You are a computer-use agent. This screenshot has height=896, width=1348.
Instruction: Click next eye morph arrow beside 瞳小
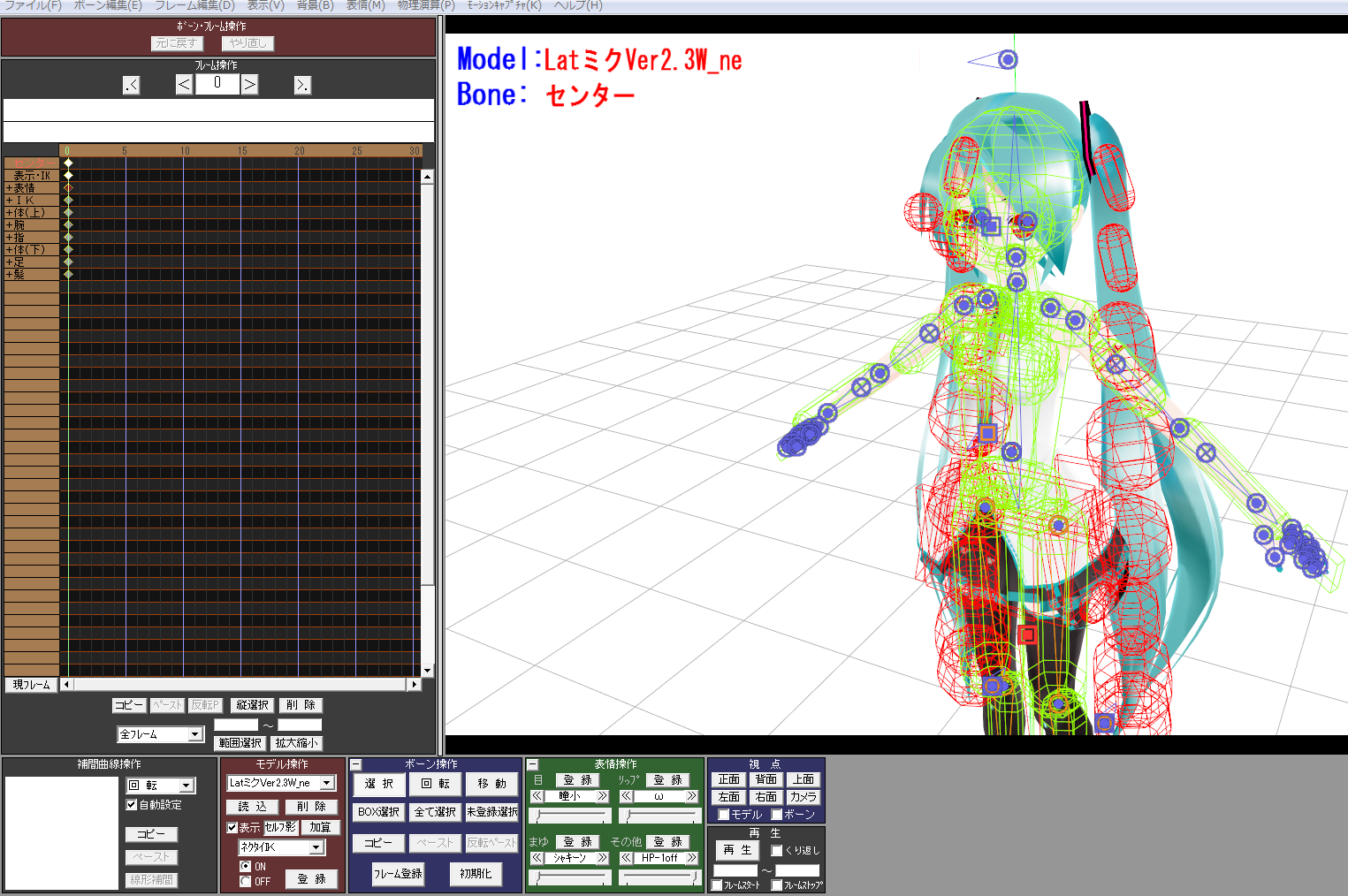[x=603, y=796]
